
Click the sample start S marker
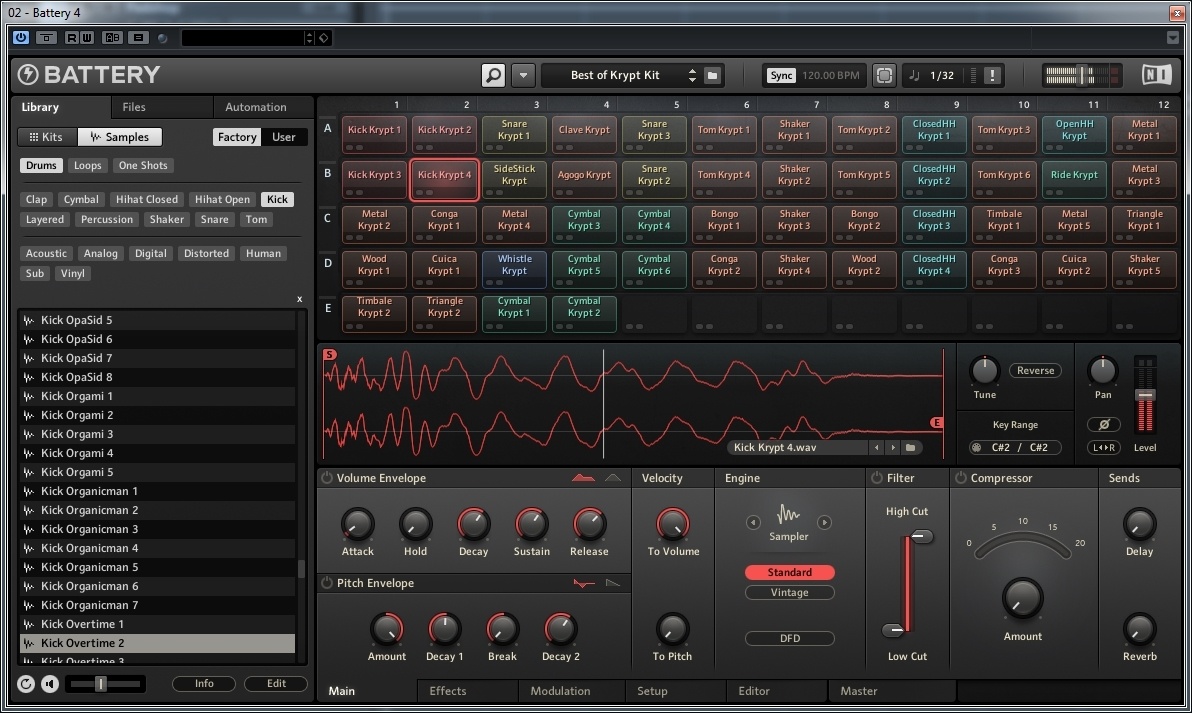pyautogui.click(x=329, y=354)
